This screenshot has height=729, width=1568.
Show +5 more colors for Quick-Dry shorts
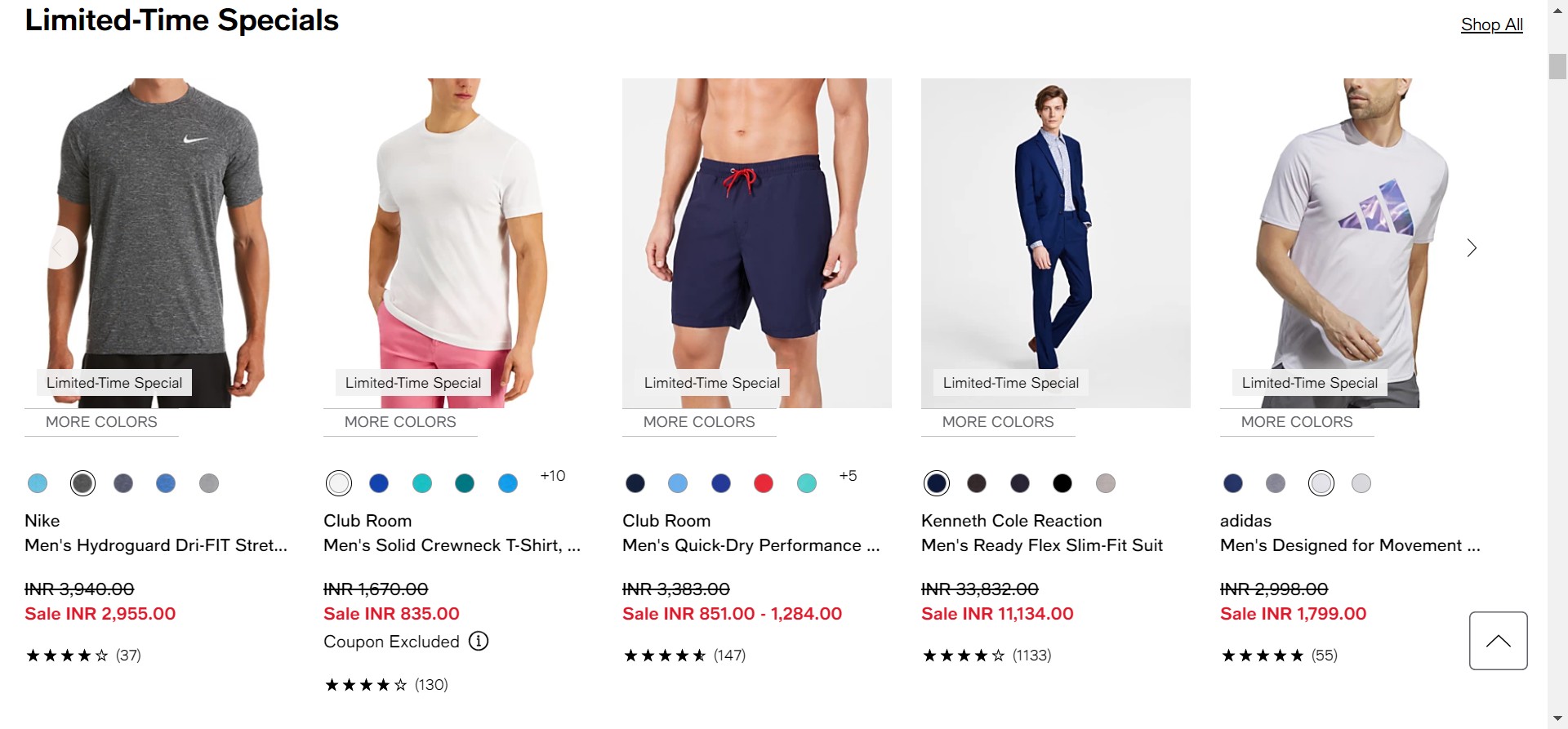pos(848,476)
